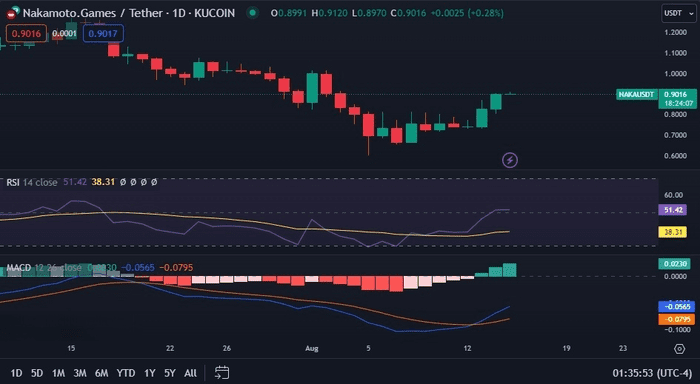
Task: Click the 1.2000 price axis label
Action: point(675,32)
